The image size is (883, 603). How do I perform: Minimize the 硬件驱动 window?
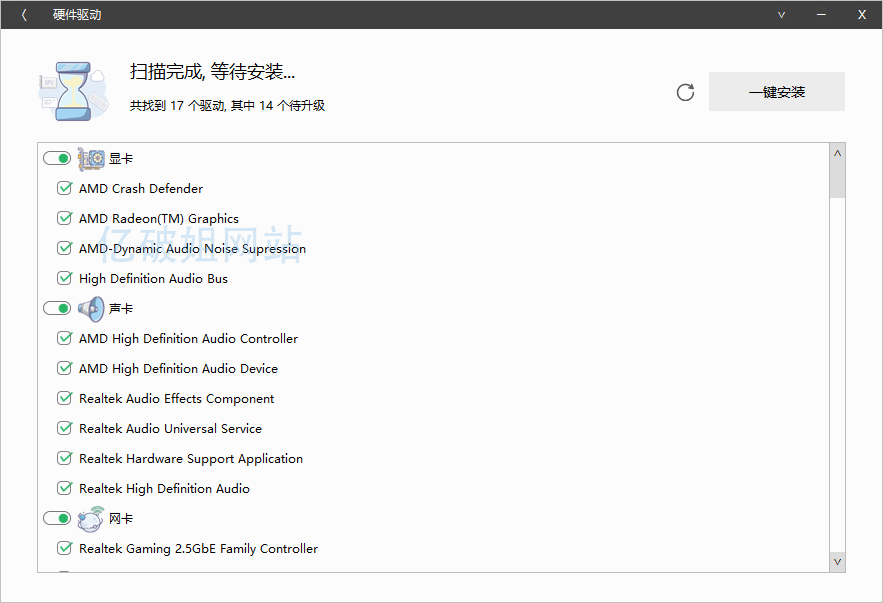pos(821,15)
